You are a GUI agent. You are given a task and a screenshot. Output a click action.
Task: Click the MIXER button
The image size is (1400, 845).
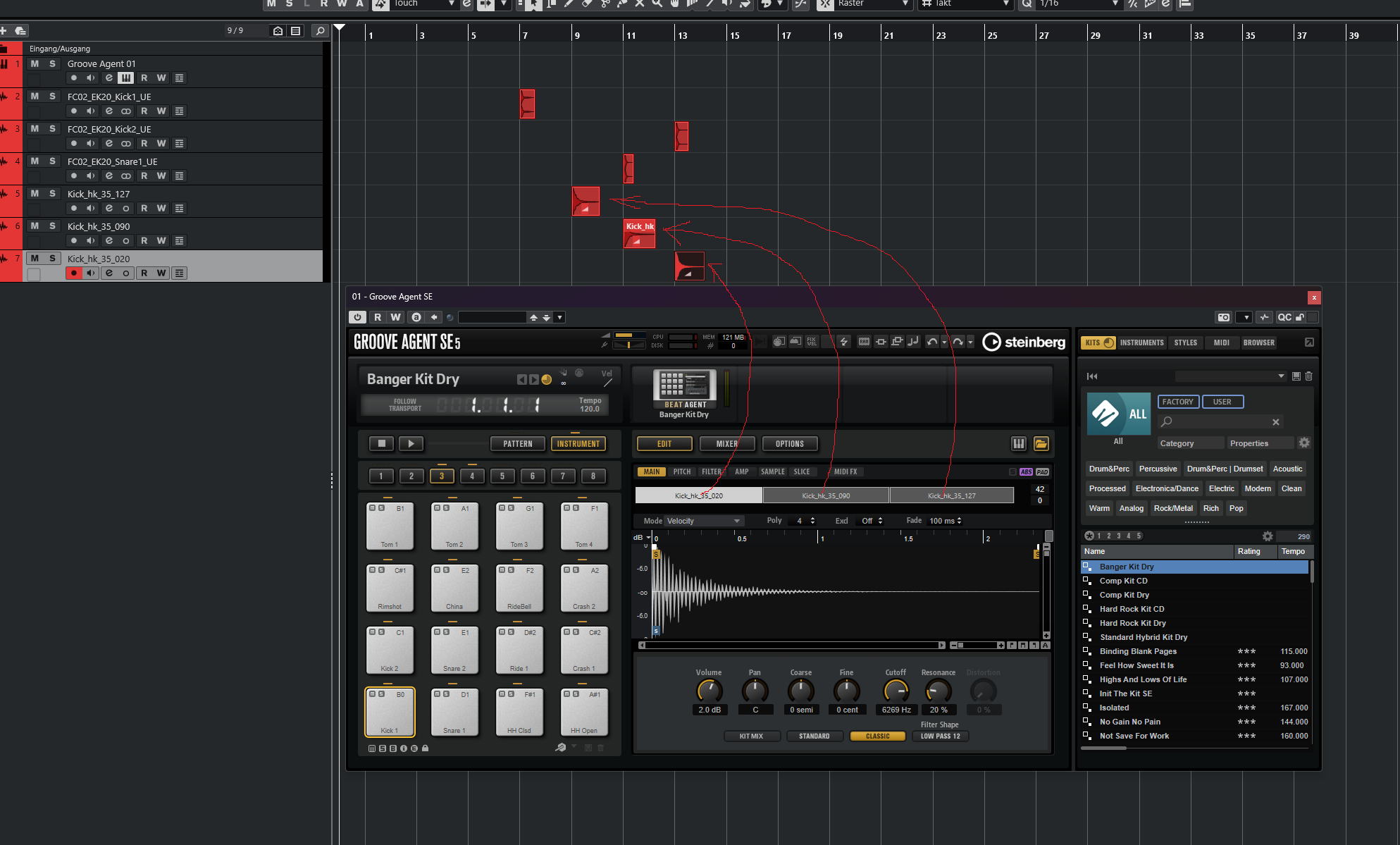coord(726,443)
